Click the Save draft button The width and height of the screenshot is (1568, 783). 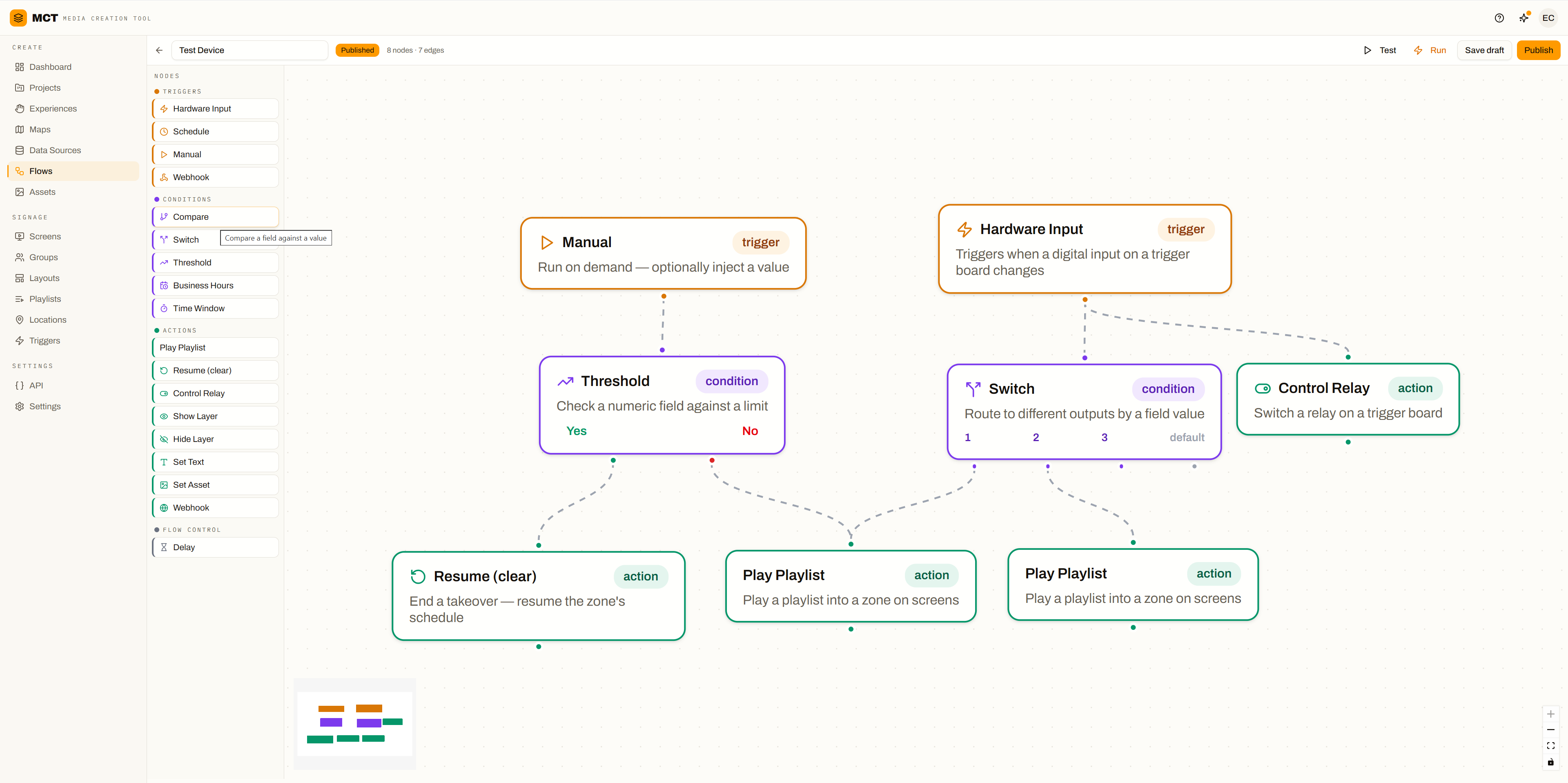click(1484, 51)
